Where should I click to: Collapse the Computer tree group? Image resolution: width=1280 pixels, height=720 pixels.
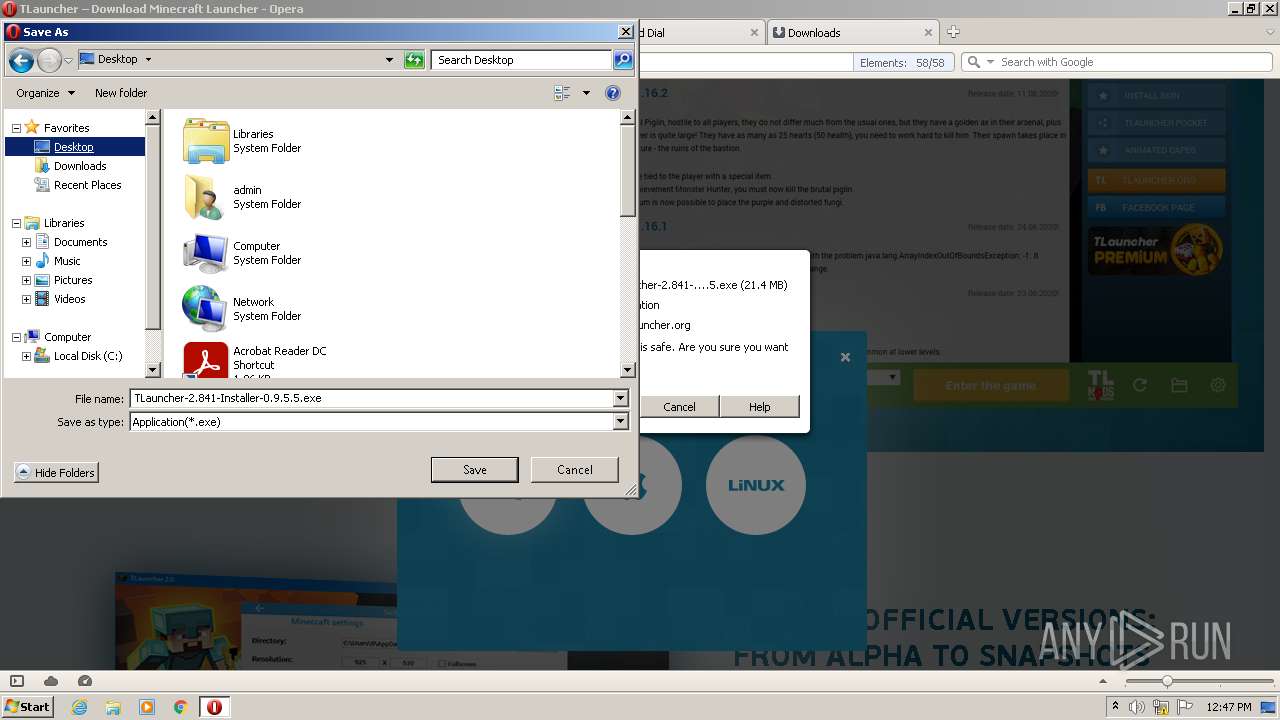(16, 337)
